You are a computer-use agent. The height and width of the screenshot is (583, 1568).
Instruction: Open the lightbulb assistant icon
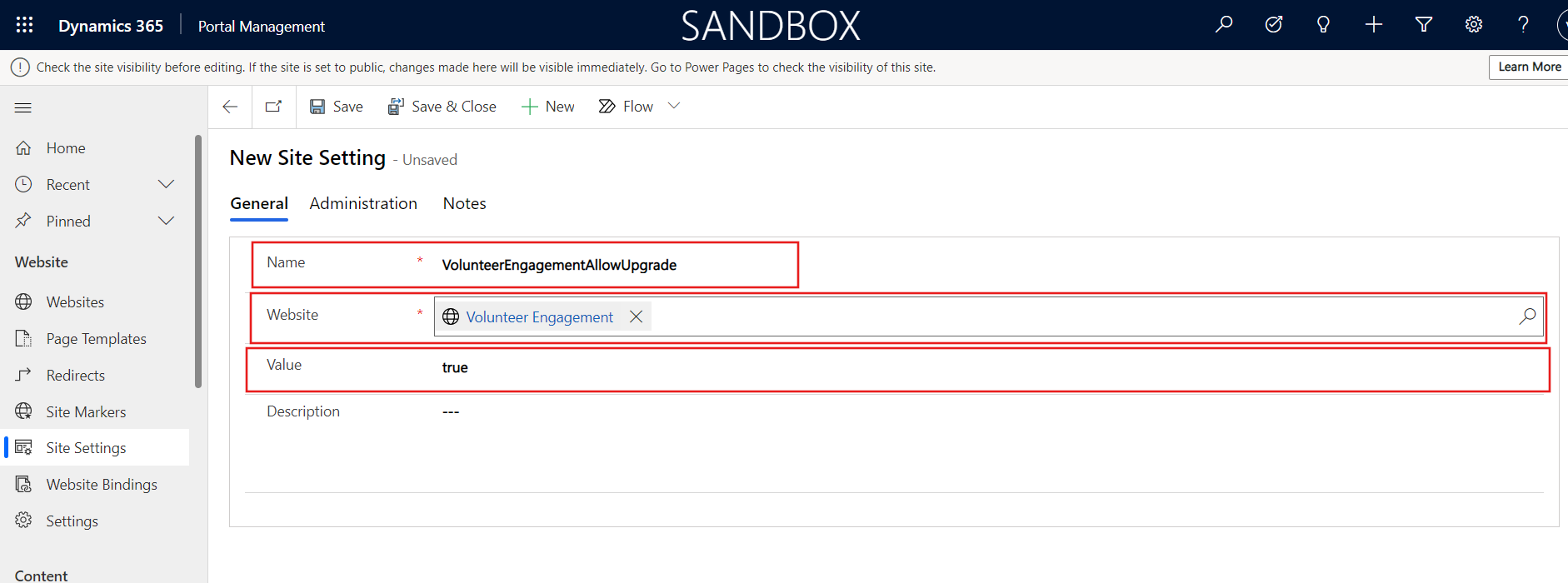[x=1323, y=25]
